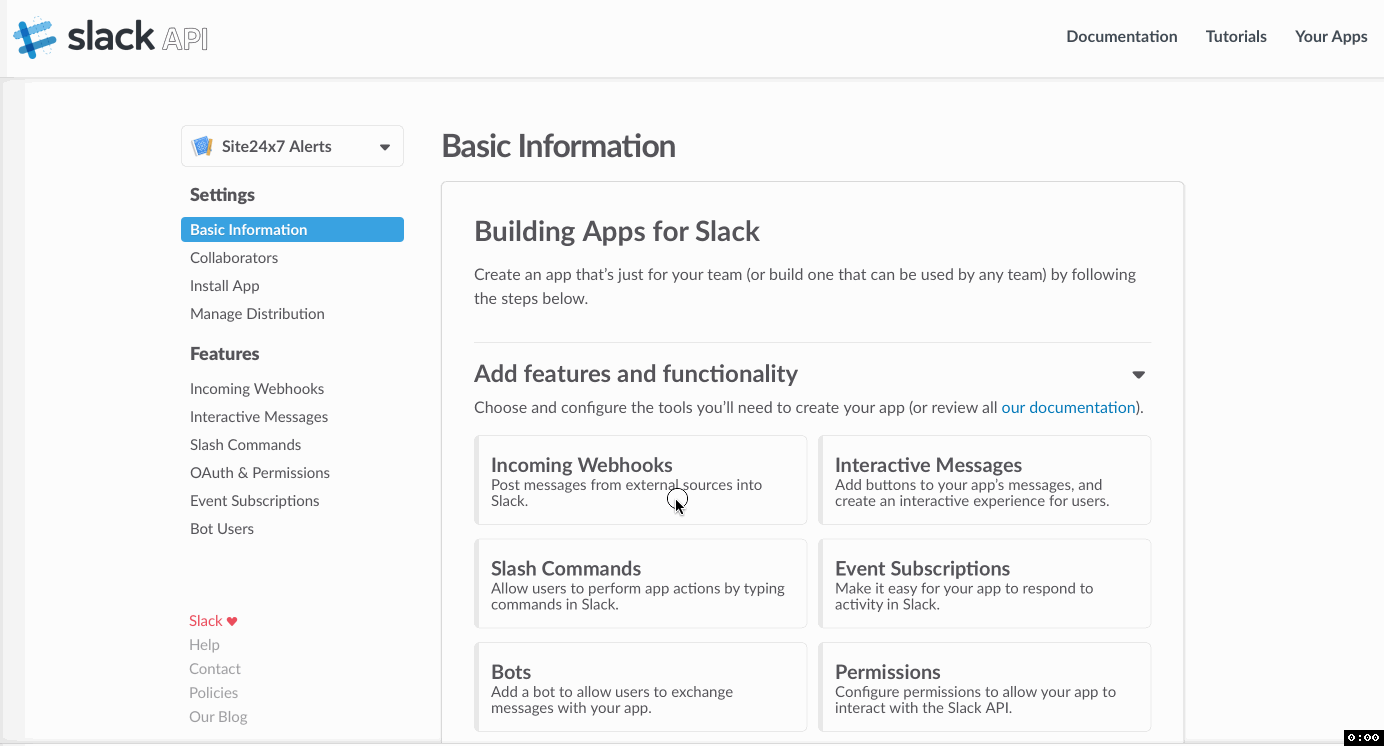Image resolution: width=1384 pixels, height=746 pixels.
Task: Select Basic Information in Settings sidebar
Action: (x=292, y=230)
